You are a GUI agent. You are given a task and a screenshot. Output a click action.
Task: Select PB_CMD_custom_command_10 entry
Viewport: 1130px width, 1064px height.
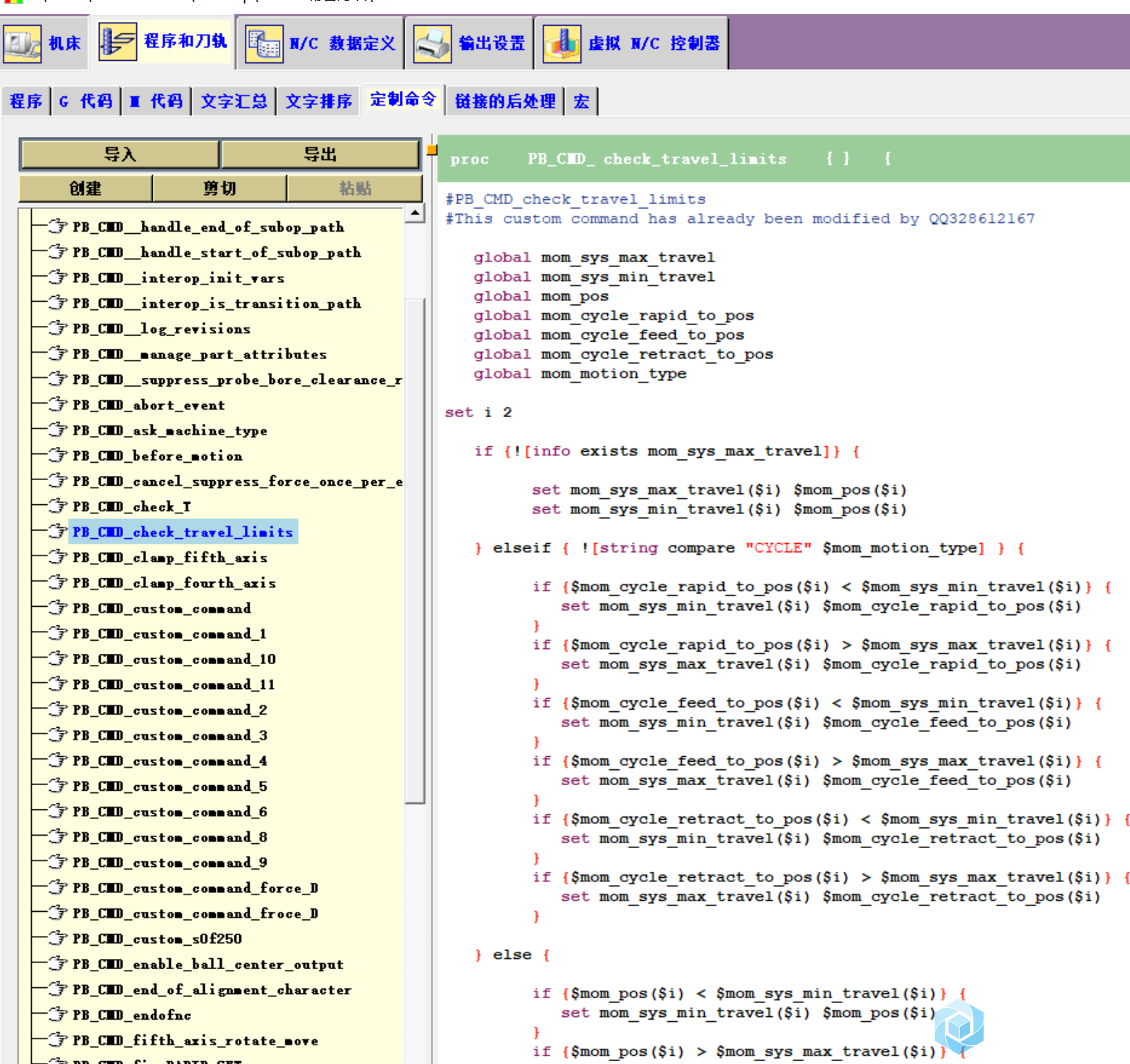(174, 659)
